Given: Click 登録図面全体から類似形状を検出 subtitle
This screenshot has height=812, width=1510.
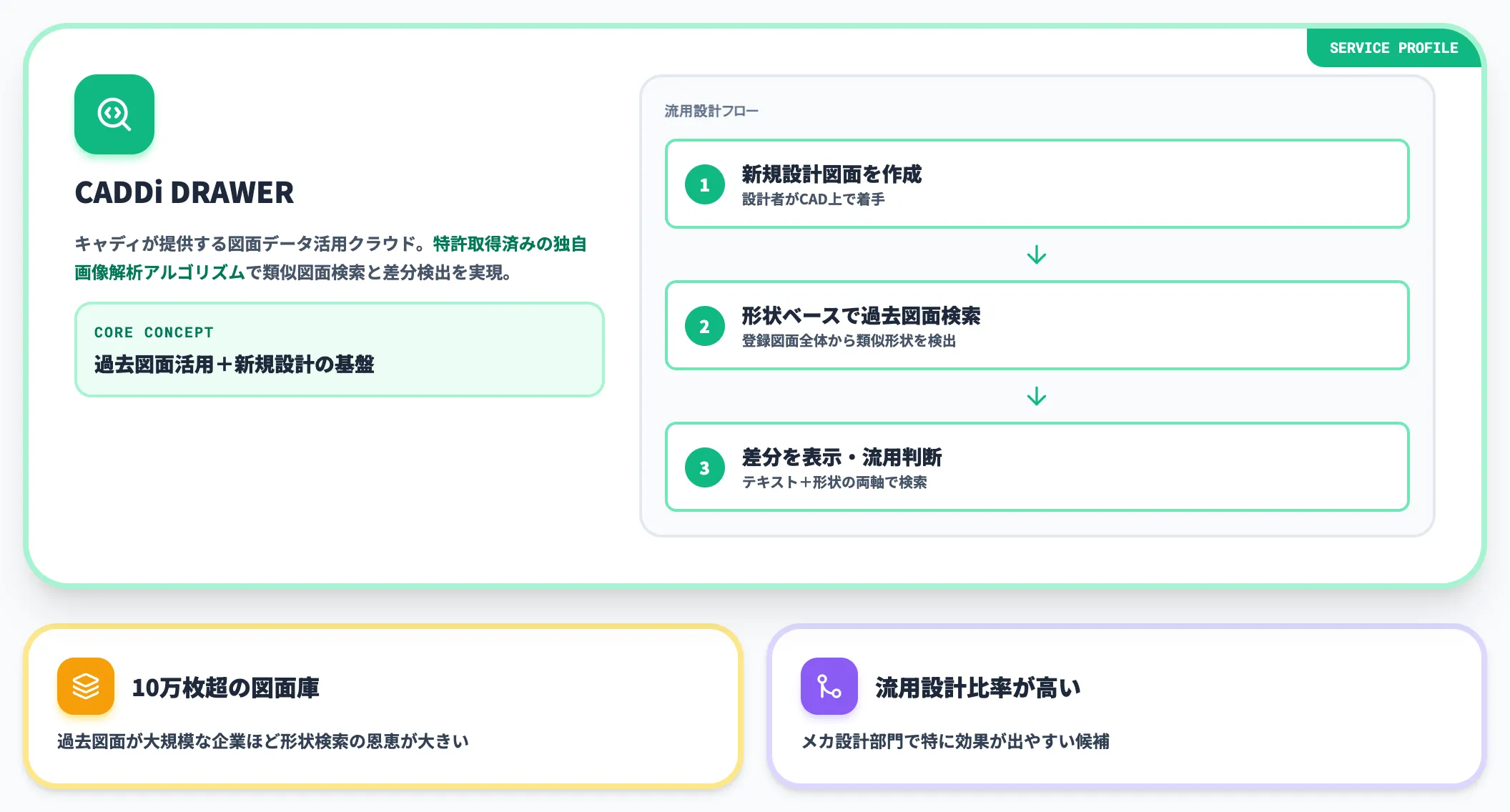Looking at the screenshot, I should coord(849,341).
